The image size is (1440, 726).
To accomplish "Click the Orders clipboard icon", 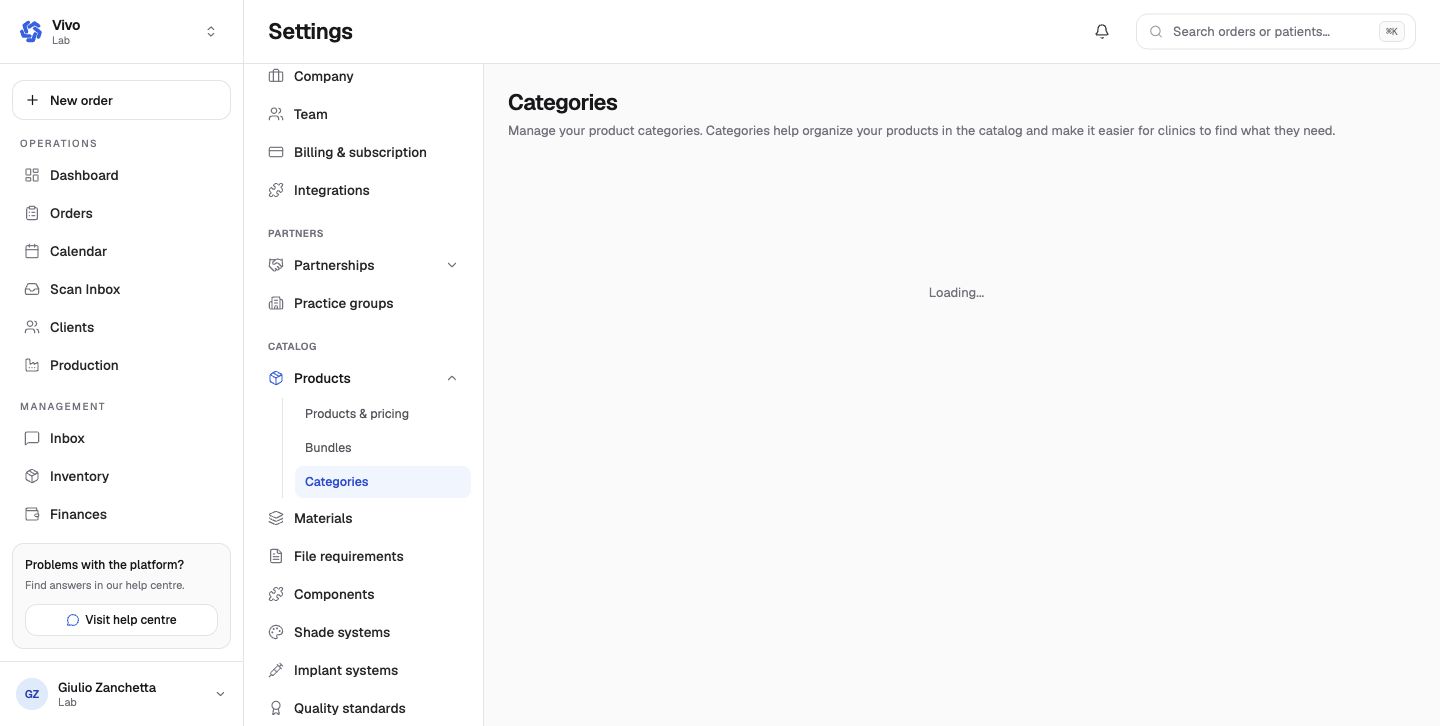I will coord(32,213).
